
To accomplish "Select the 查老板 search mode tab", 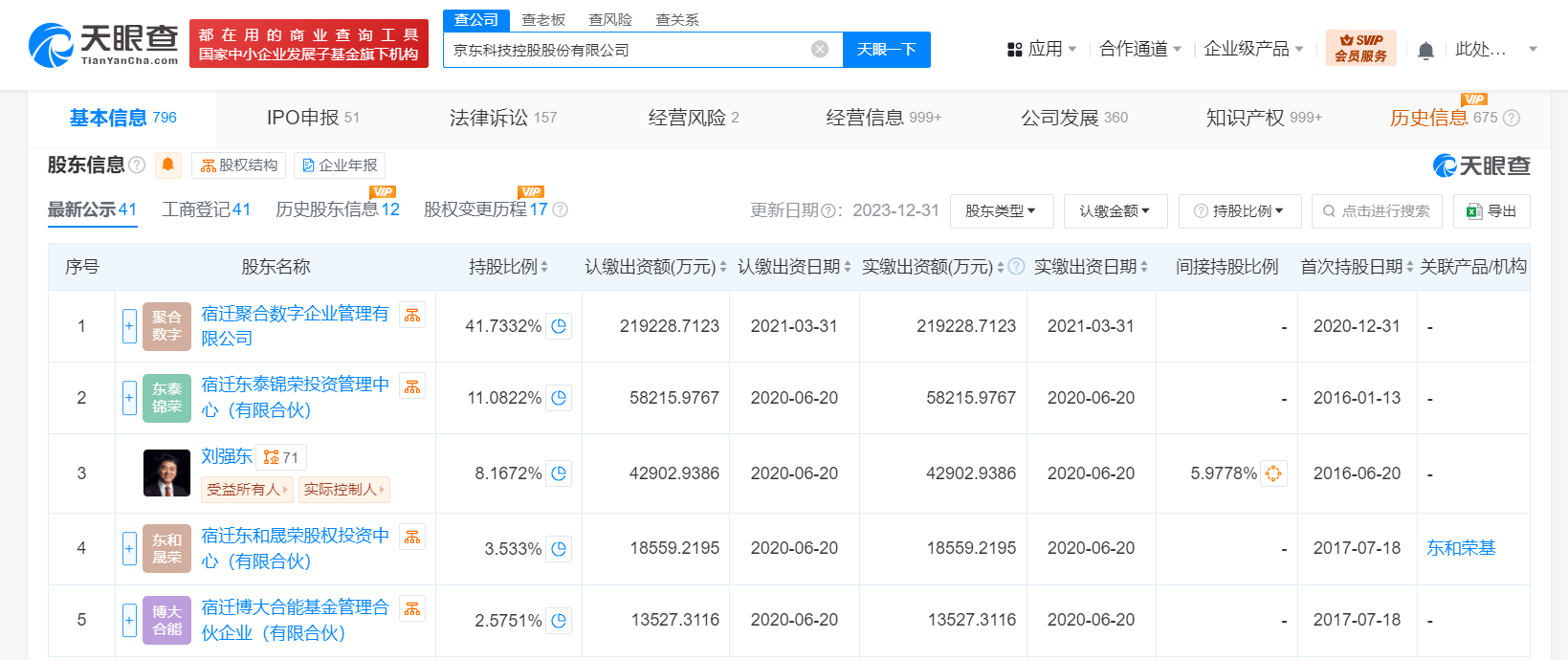I will click(x=543, y=20).
